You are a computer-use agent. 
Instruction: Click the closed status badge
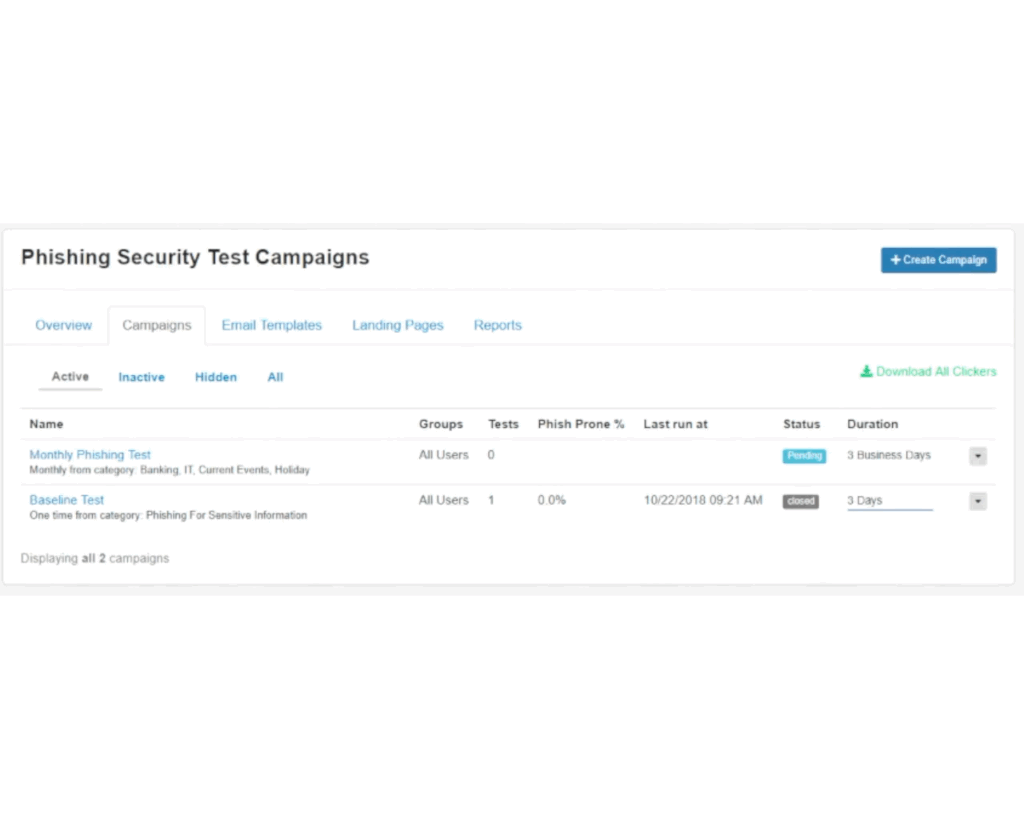[800, 501]
